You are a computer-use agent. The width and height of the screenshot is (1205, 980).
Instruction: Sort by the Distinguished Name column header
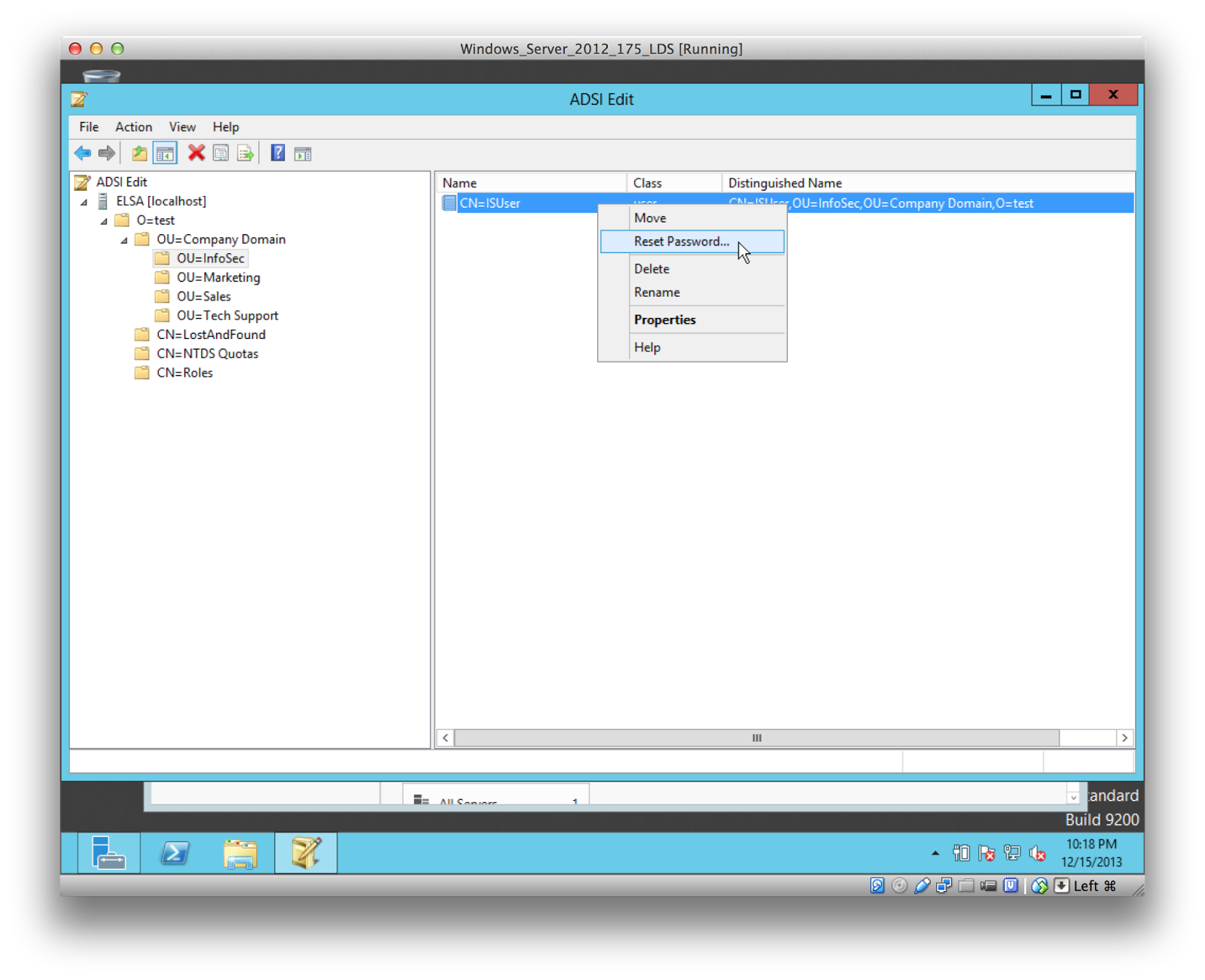(928, 183)
